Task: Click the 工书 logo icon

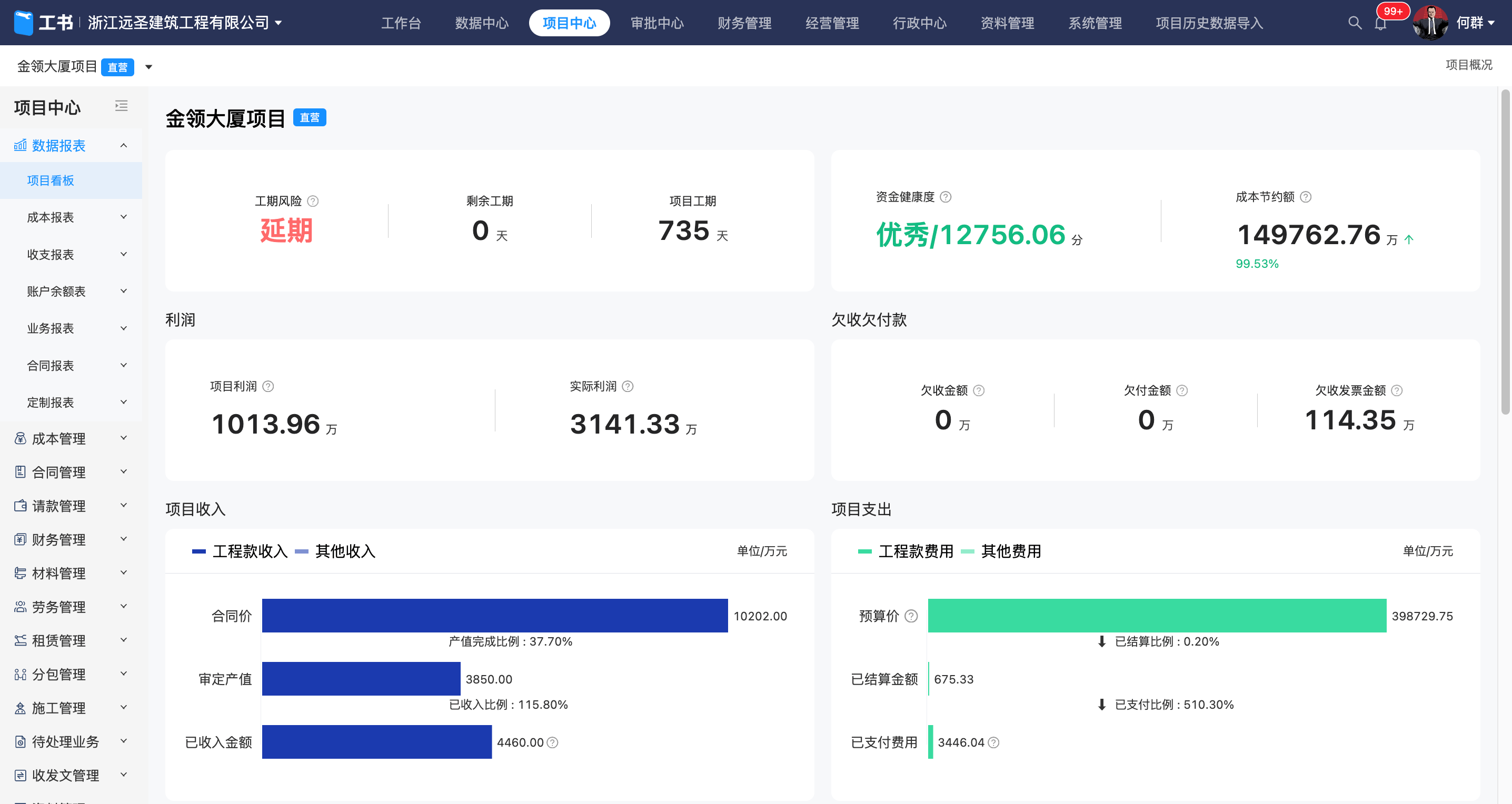Action: click(x=24, y=23)
